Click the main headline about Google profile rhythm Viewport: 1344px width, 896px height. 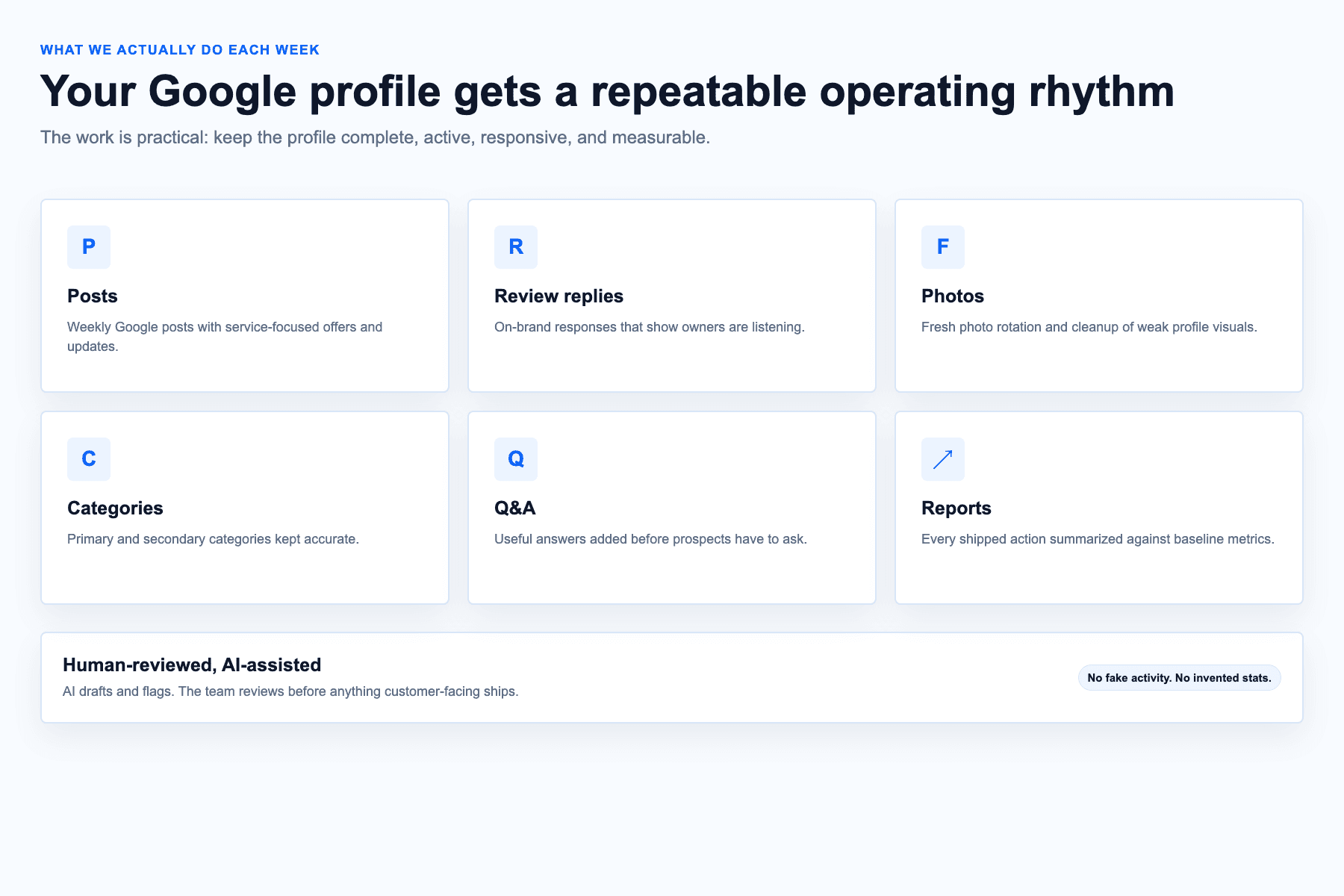click(x=607, y=91)
